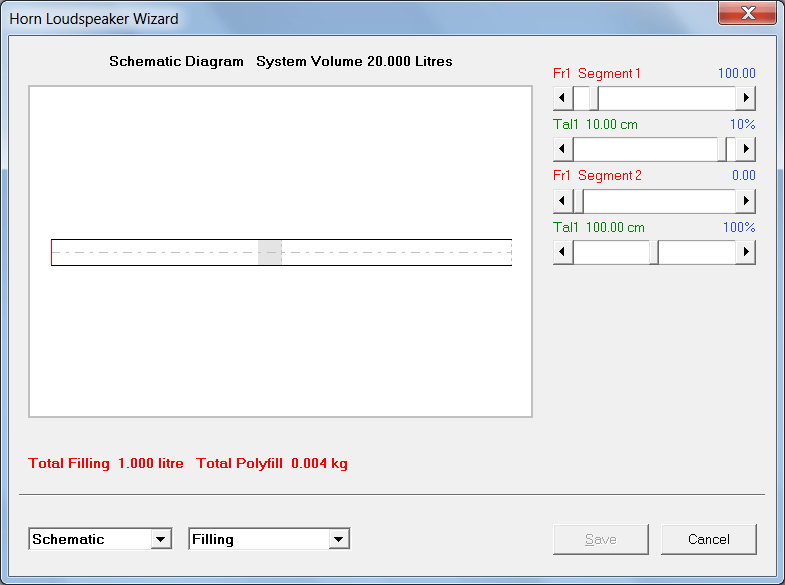Viewport: 785px width, 585px height.
Task: Click right arrow of Fr1 Segment 2 slider
Action: tap(745, 201)
